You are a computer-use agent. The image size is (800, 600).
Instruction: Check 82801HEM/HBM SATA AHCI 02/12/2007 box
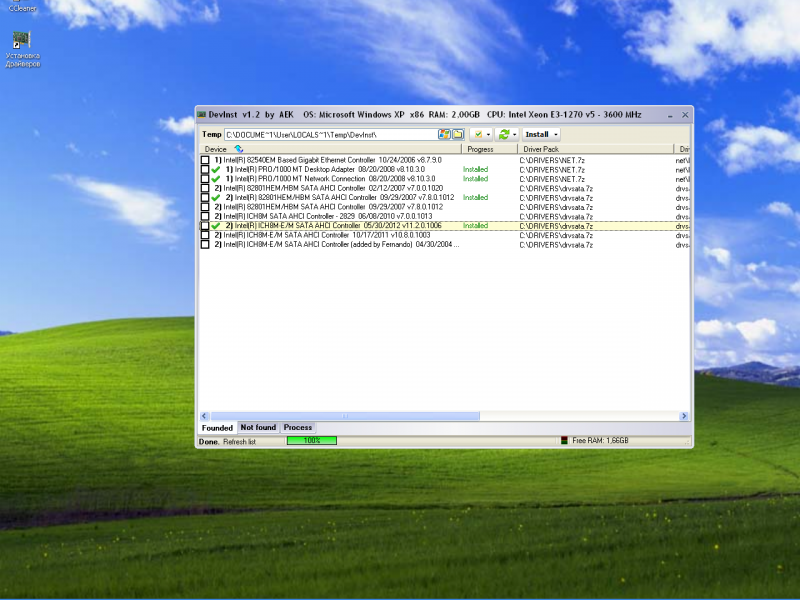(x=205, y=188)
